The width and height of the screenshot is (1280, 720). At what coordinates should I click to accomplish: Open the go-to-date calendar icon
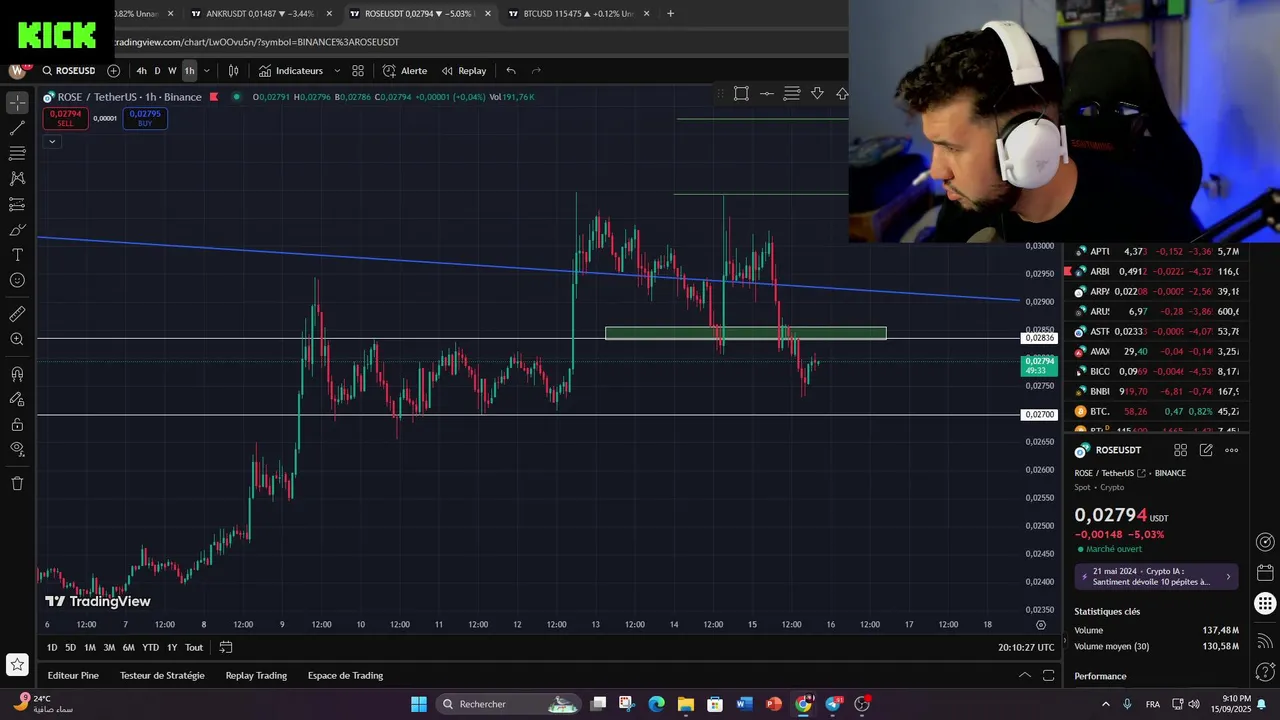pos(226,648)
